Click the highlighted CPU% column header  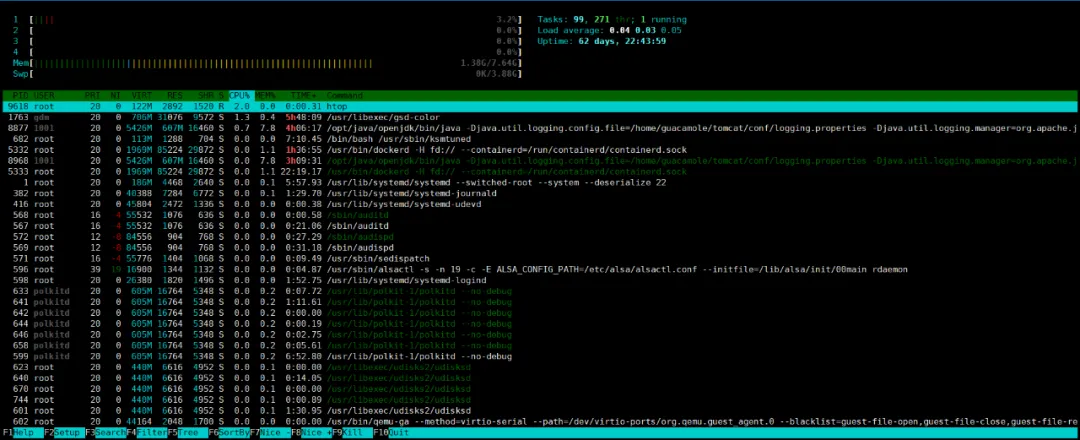(x=240, y=96)
